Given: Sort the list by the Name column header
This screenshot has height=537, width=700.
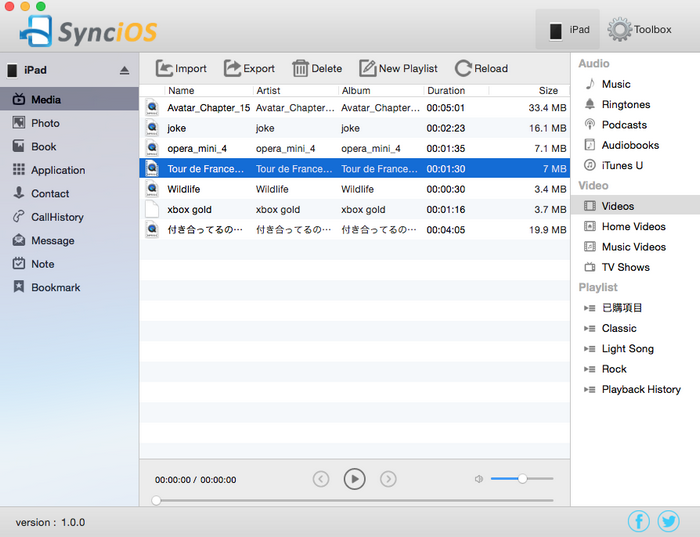Looking at the screenshot, I should [x=209, y=91].
